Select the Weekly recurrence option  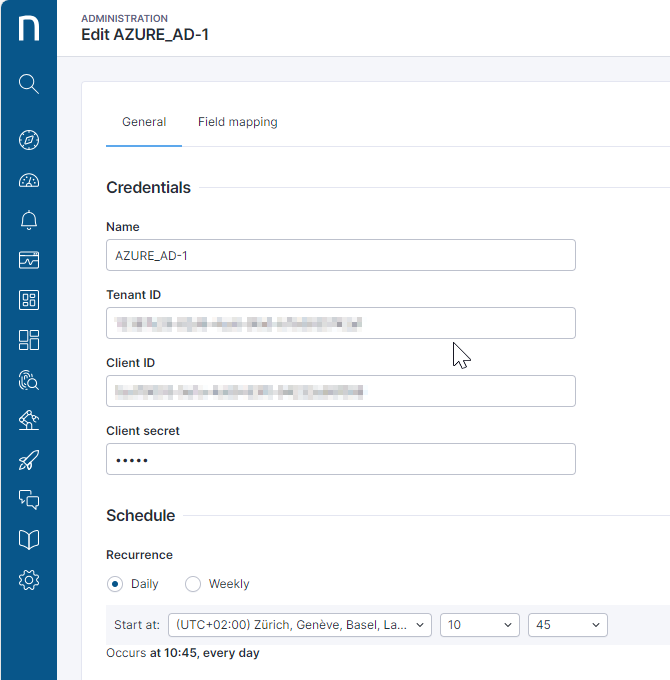(193, 584)
